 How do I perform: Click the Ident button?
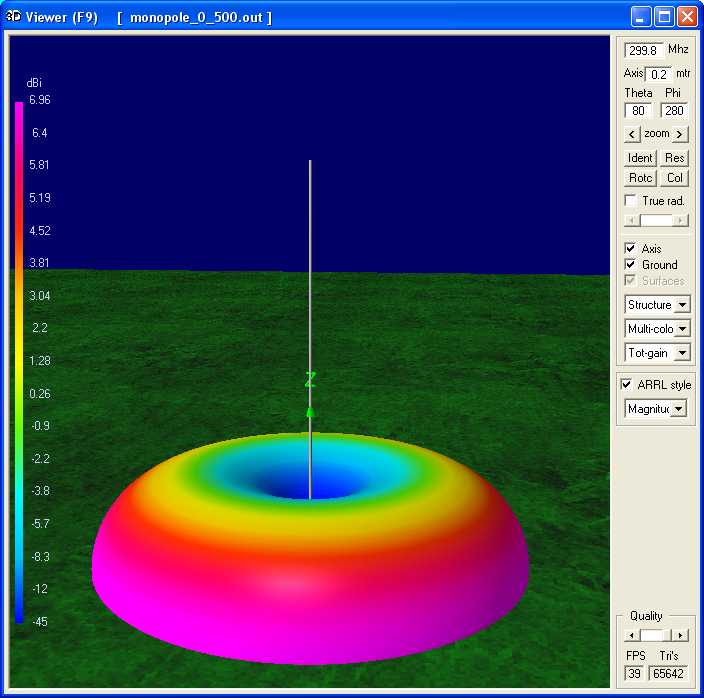640,158
